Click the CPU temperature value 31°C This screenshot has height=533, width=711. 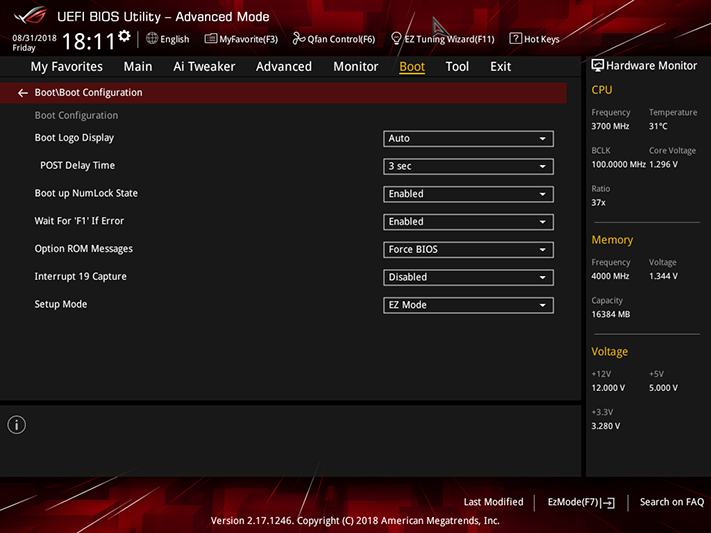(x=658, y=126)
